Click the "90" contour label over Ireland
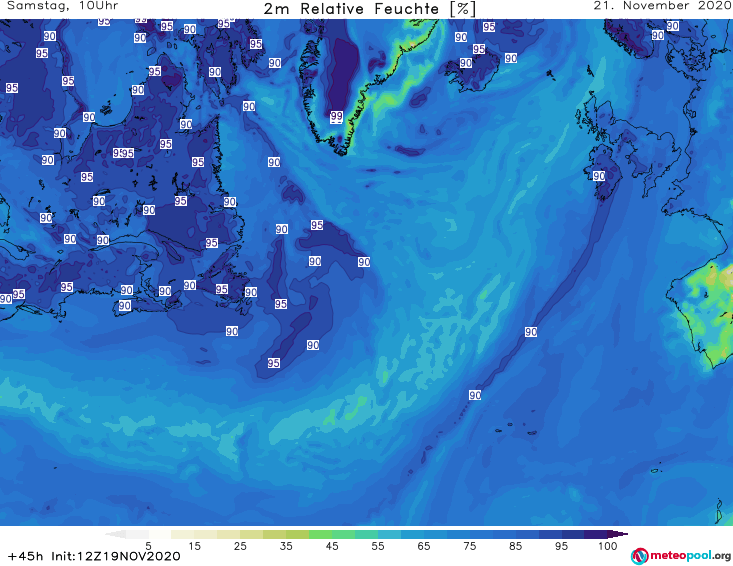This screenshot has width=733, height=566. 599,176
